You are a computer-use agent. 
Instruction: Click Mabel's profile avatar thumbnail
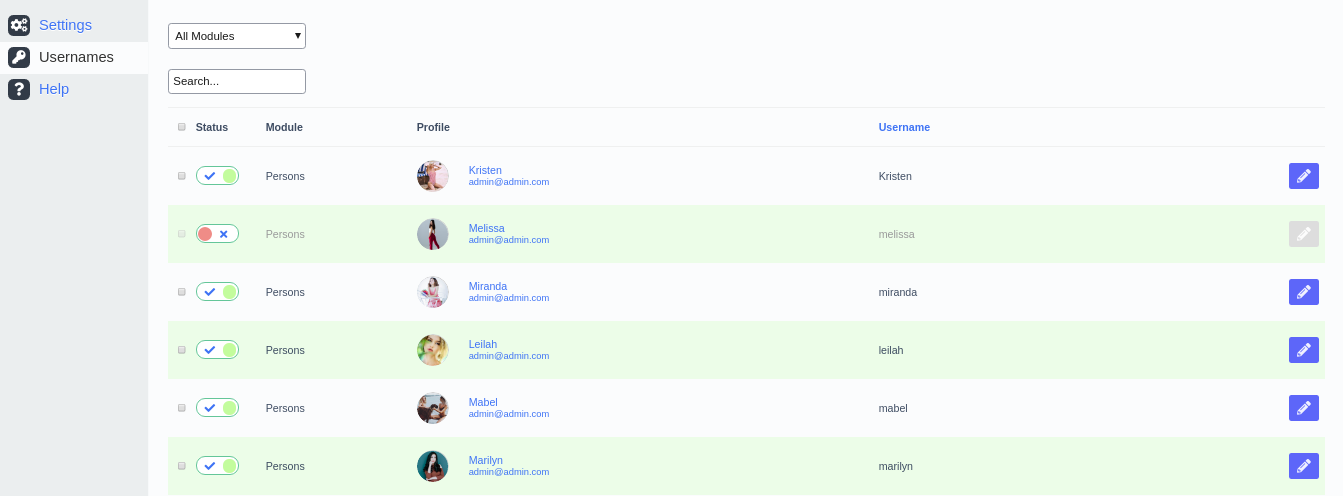point(432,408)
